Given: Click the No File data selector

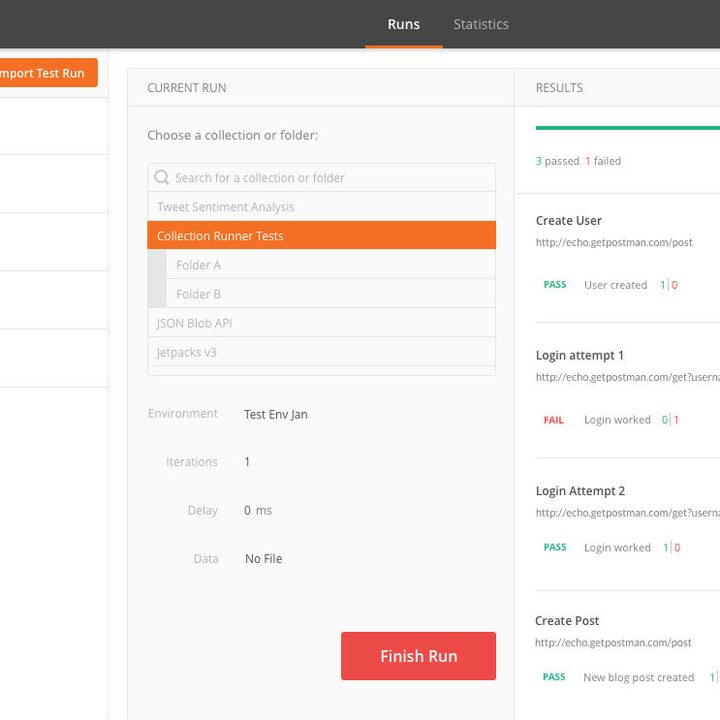Looking at the screenshot, I should coord(264,558).
